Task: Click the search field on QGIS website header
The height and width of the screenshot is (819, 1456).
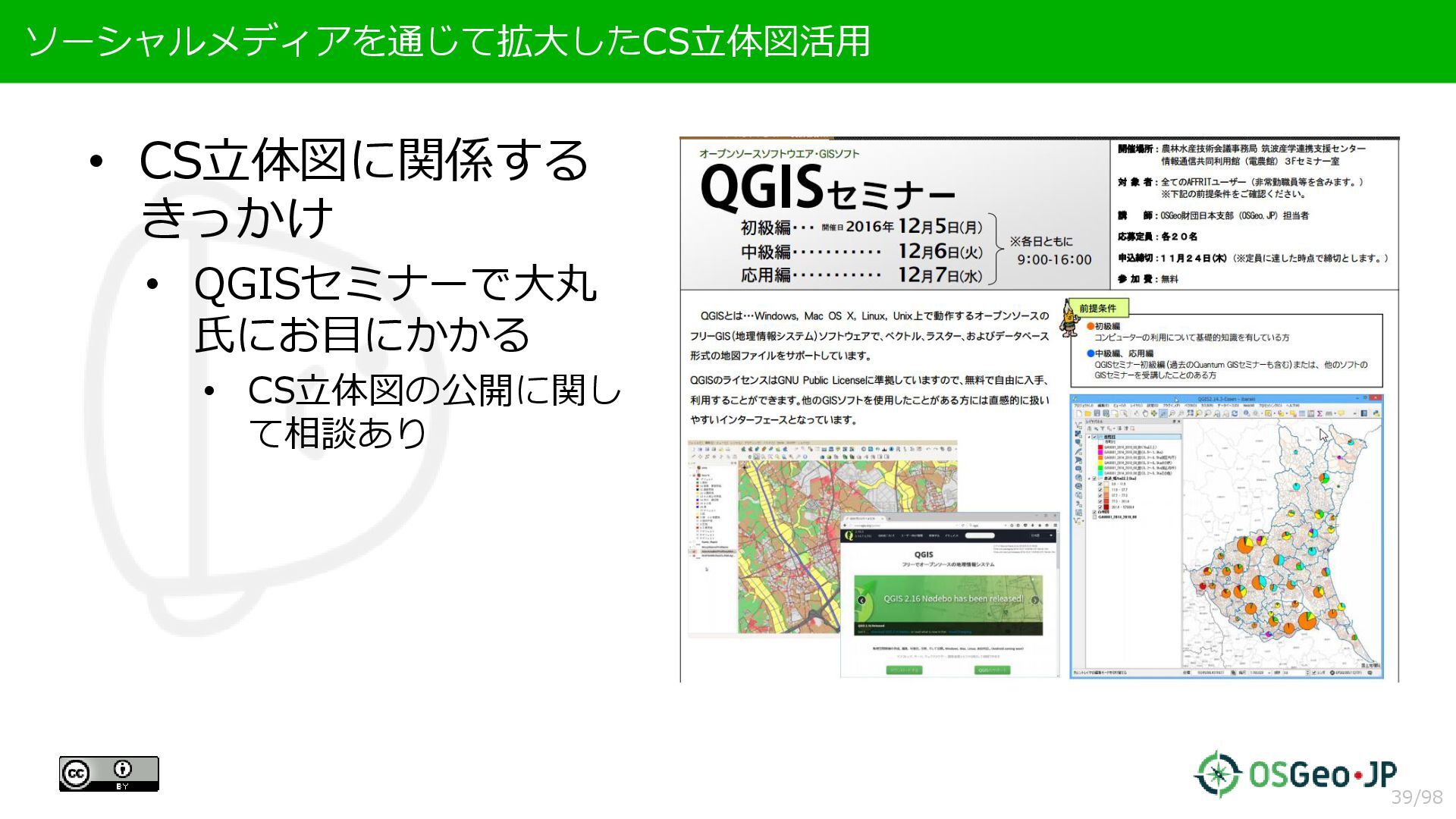Action: [x=980, y=535]
